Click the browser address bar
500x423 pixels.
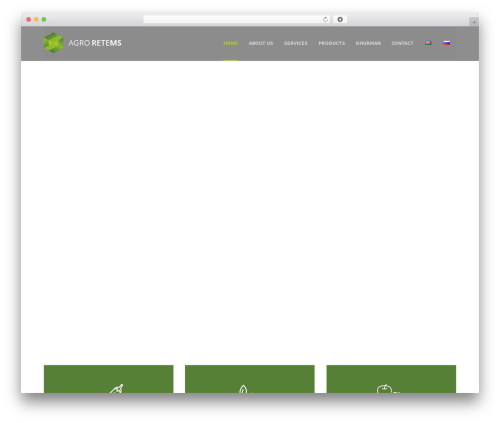point(237,19)
